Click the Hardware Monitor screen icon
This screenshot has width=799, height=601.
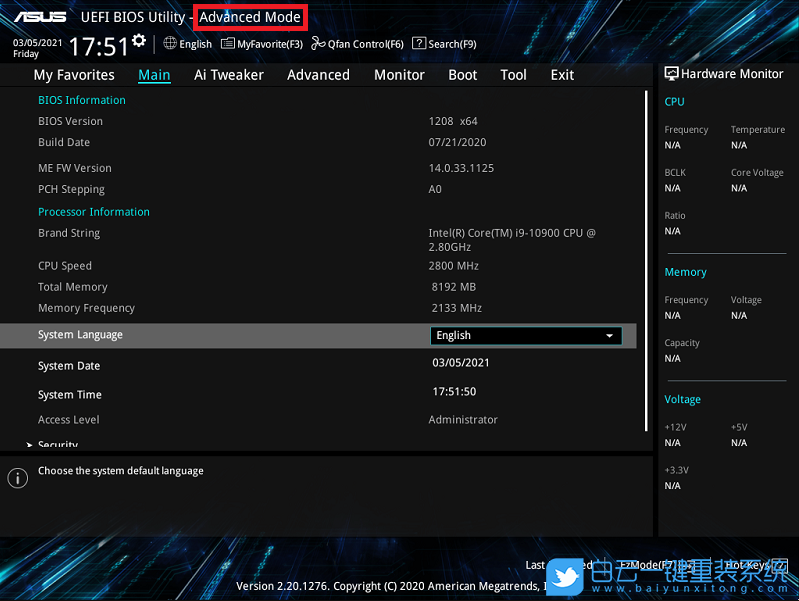pyautogui.click(x=671, y=74)
